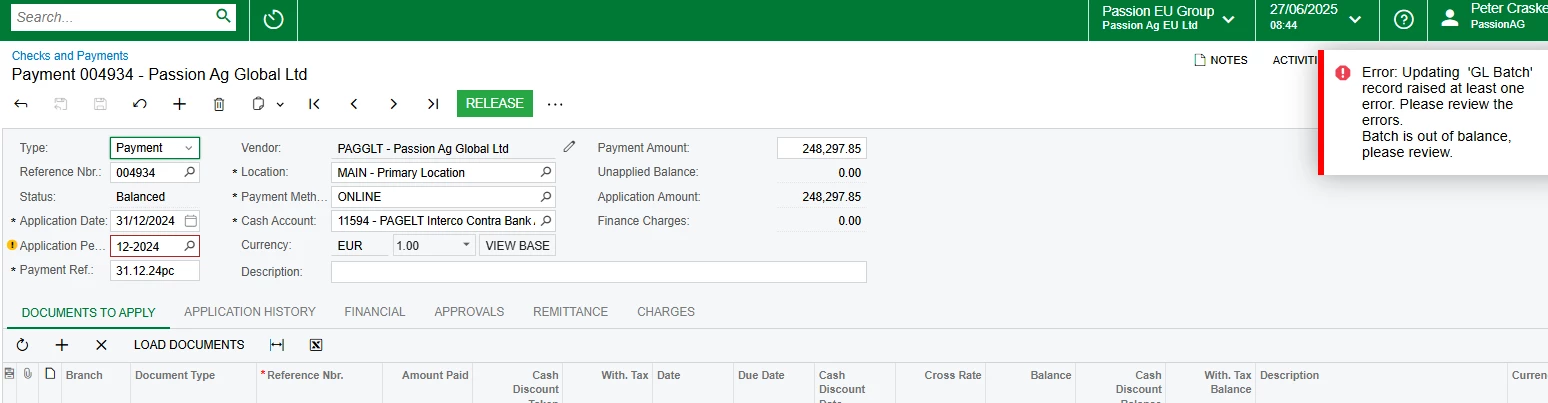Viewport: 1548px width, 403px height.
Task: Open Application Period lookup magnifier
Action: [x=189, y=246]
